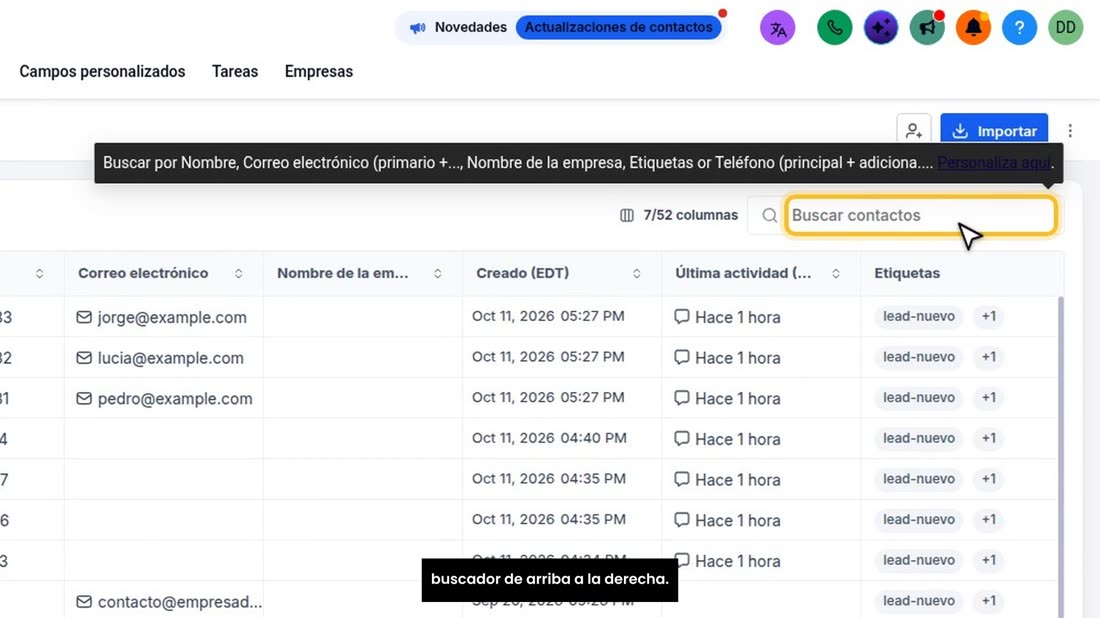Click the Personaliza aquí link
The height and width of the screenshot is (618, 1100).
click(993, 163)
